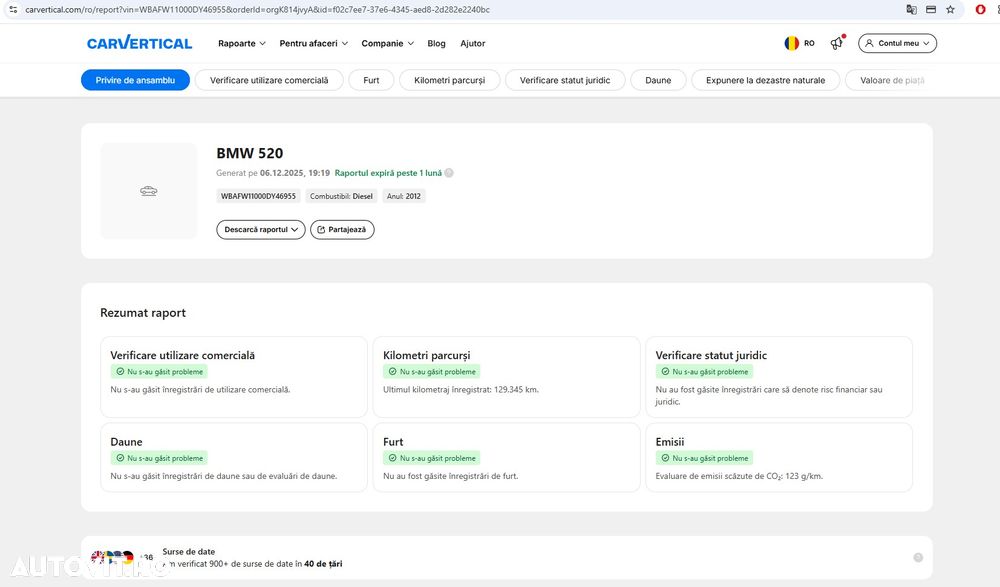1000x587 pixels.
Task: Expand the Pentru afaceri menu
Action: coord(313,43)
